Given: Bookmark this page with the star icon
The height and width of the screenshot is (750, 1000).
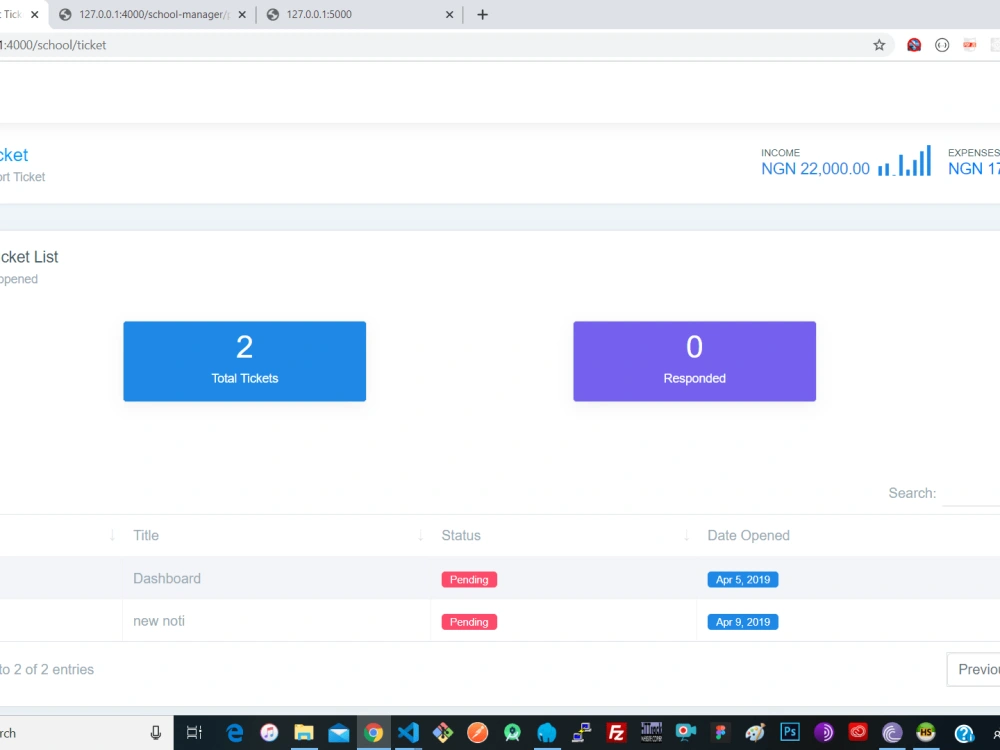Looking at the screenshot, I should pos(879,45).
